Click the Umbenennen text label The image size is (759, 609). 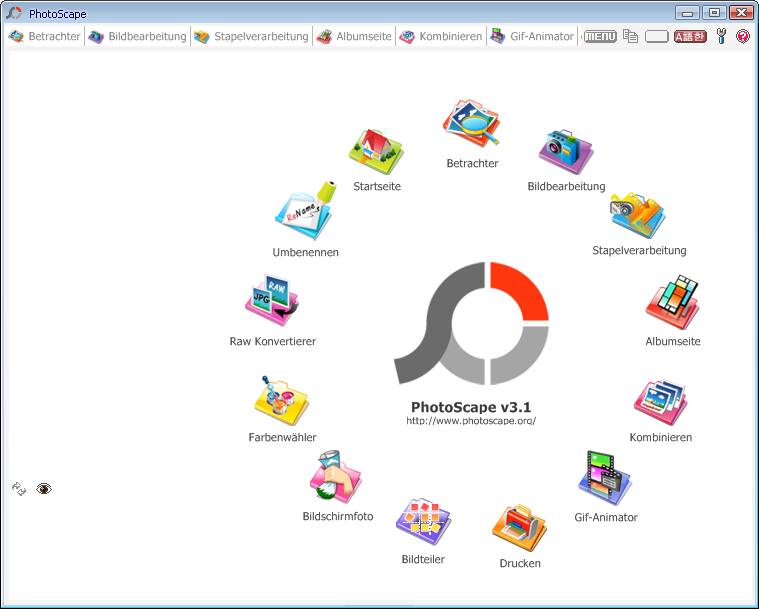(x=305, y=252)
